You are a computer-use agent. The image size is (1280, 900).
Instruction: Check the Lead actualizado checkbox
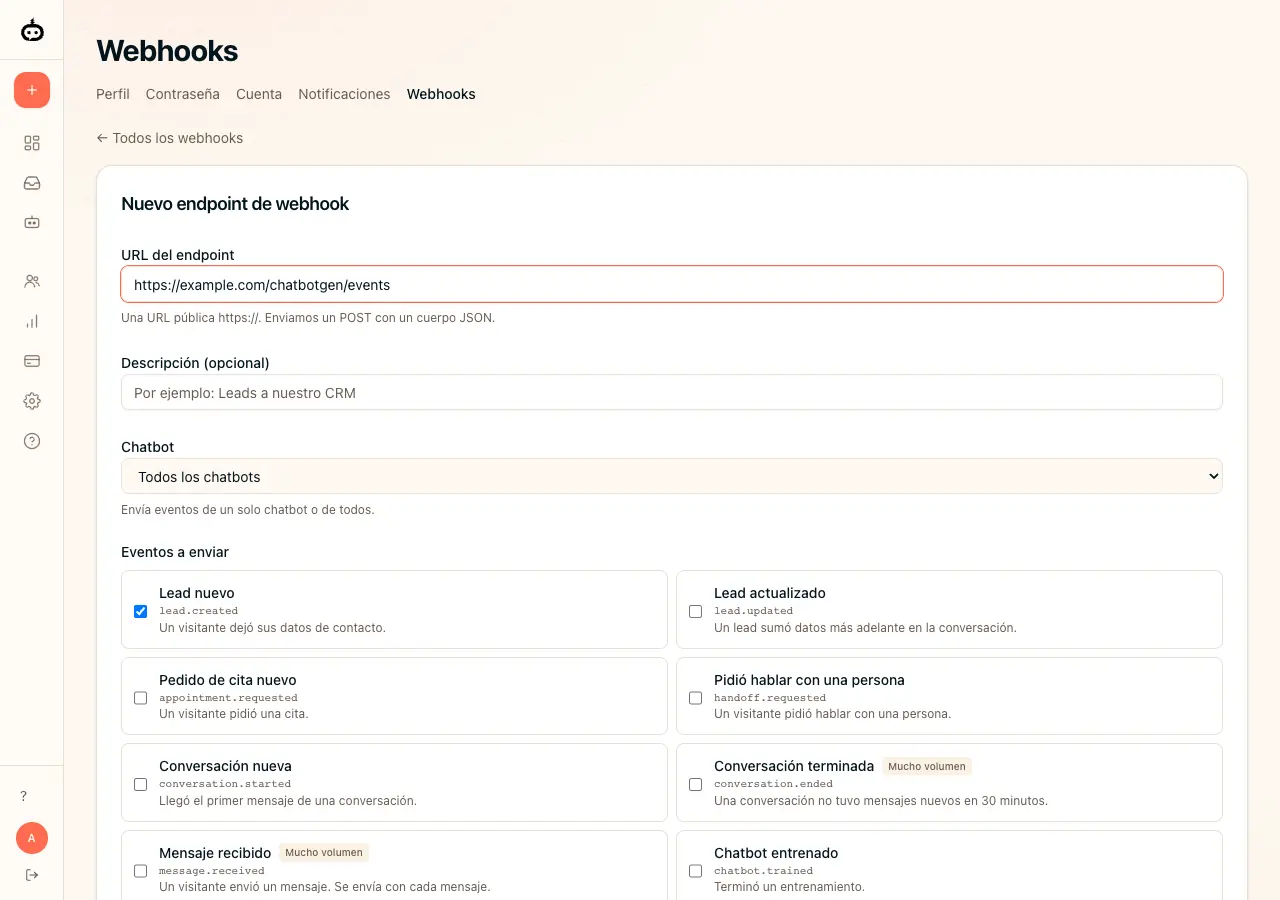[696, 612]
